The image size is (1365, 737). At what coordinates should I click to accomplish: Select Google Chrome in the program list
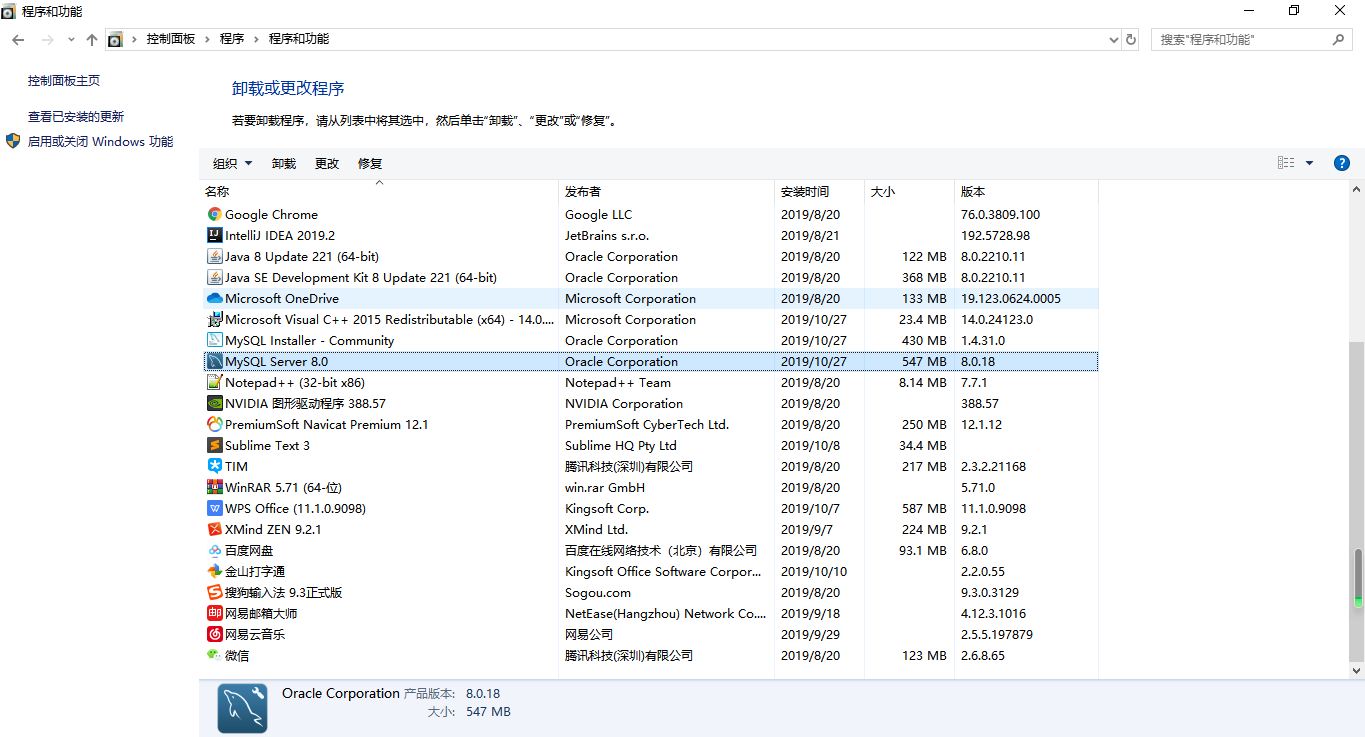coord(270,214)
